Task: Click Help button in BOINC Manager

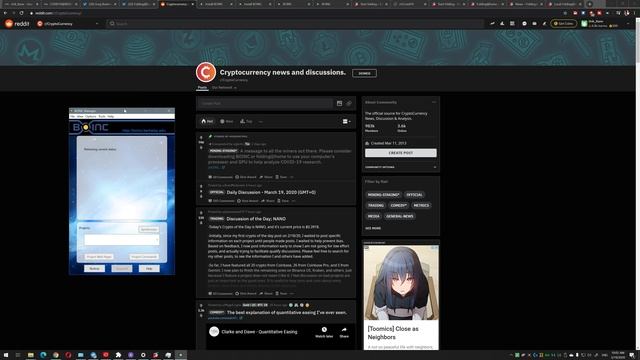Action: [x=149, y=269]
